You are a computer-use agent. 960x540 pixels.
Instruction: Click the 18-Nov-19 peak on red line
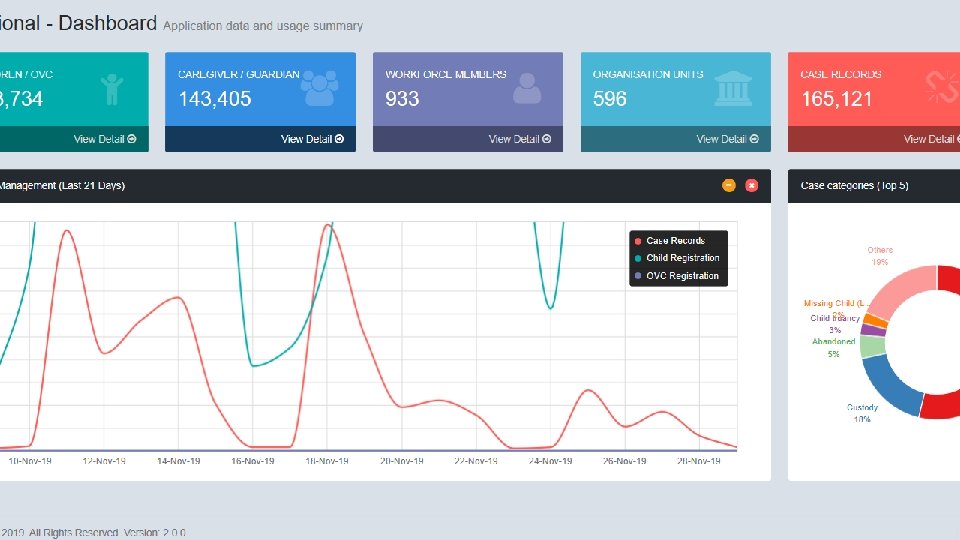[x=328, y=225]
